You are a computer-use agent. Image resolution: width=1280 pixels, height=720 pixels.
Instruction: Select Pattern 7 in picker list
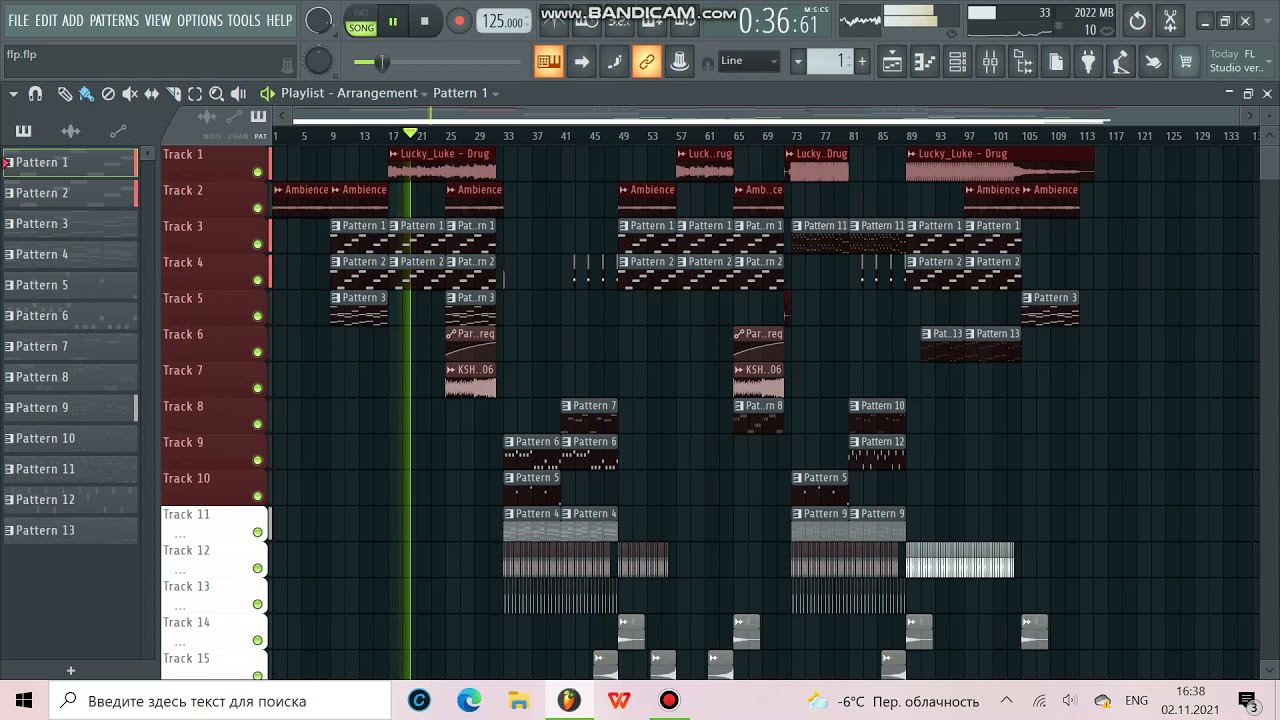(70, 346)
